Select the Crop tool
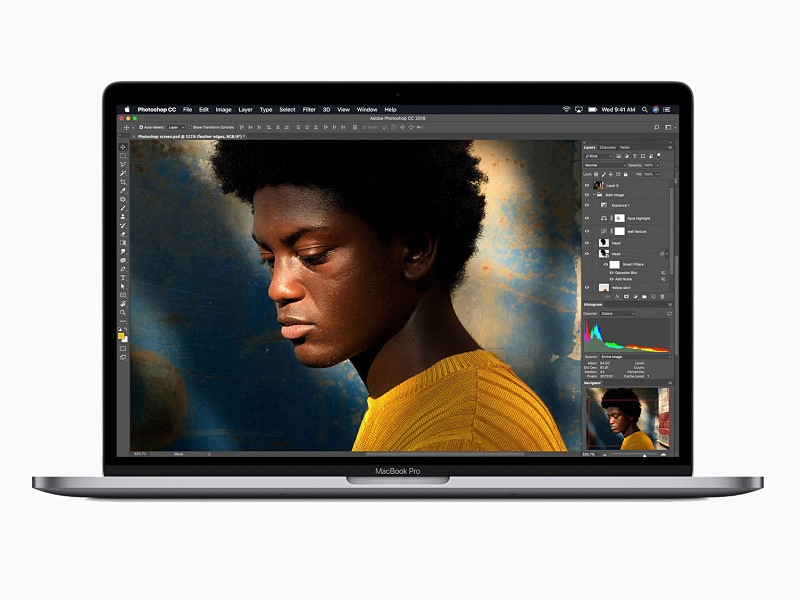The height and width of the screenshot is (600, 800). [123, 182]
